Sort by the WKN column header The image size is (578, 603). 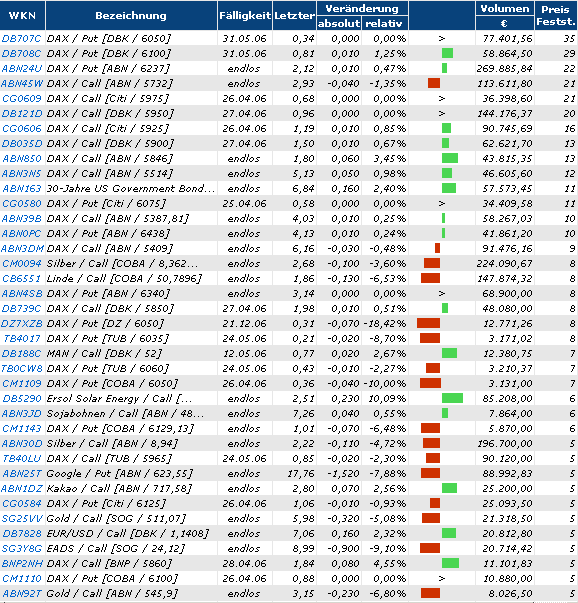click(22, 15)
